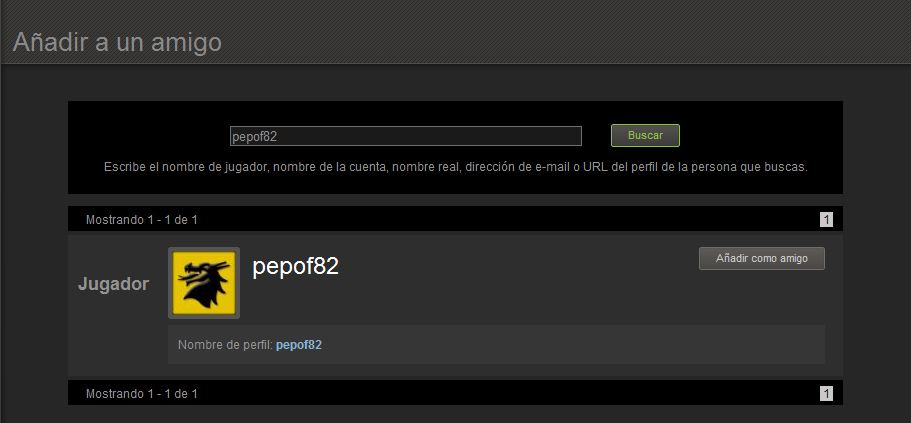The image size is (911, 423).
Task: Click the bottom "Mostrando 1 - 1 de 1" text
Action: (x=142, y=393)
